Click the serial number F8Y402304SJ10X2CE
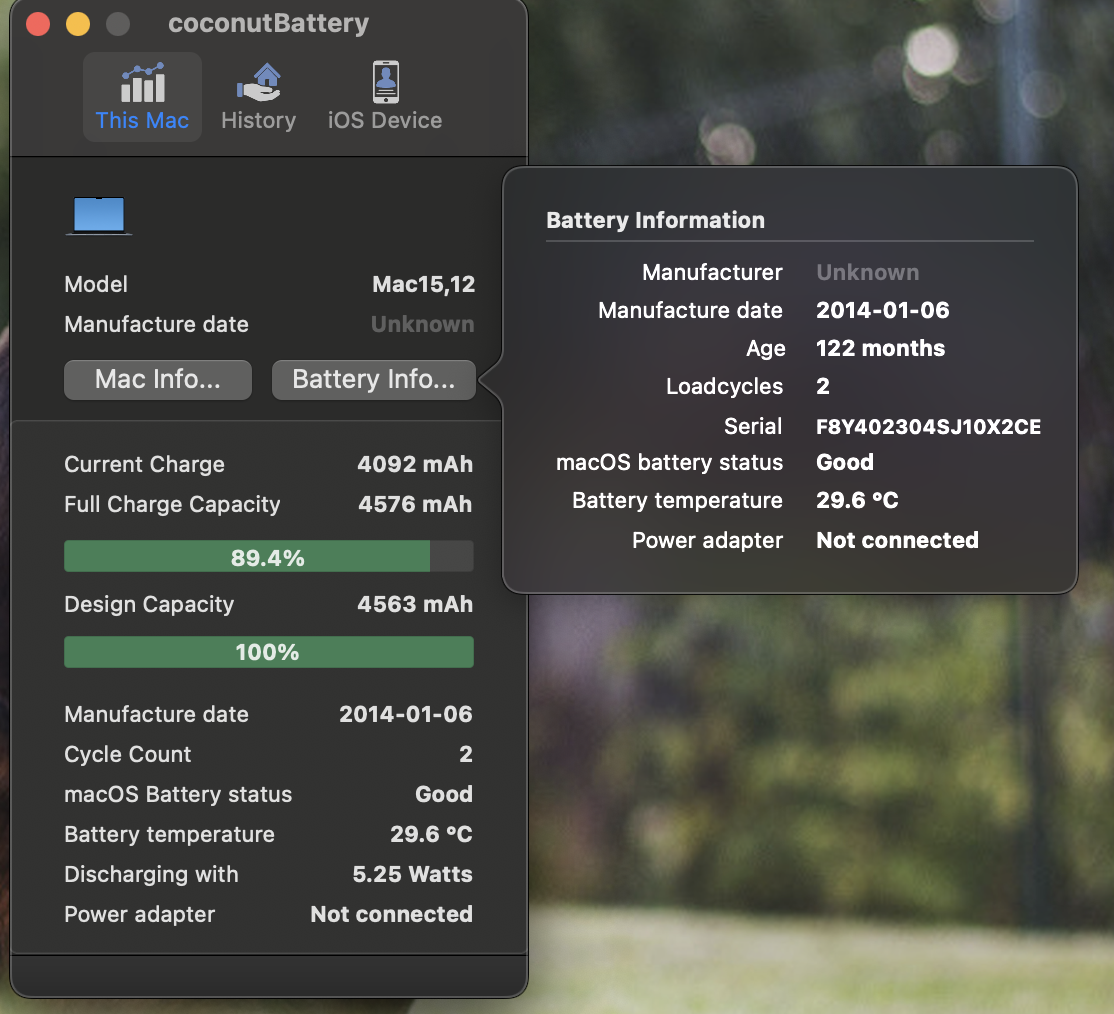The width and height of the screenshot is (1114, 1014). (x=929, y=426)
